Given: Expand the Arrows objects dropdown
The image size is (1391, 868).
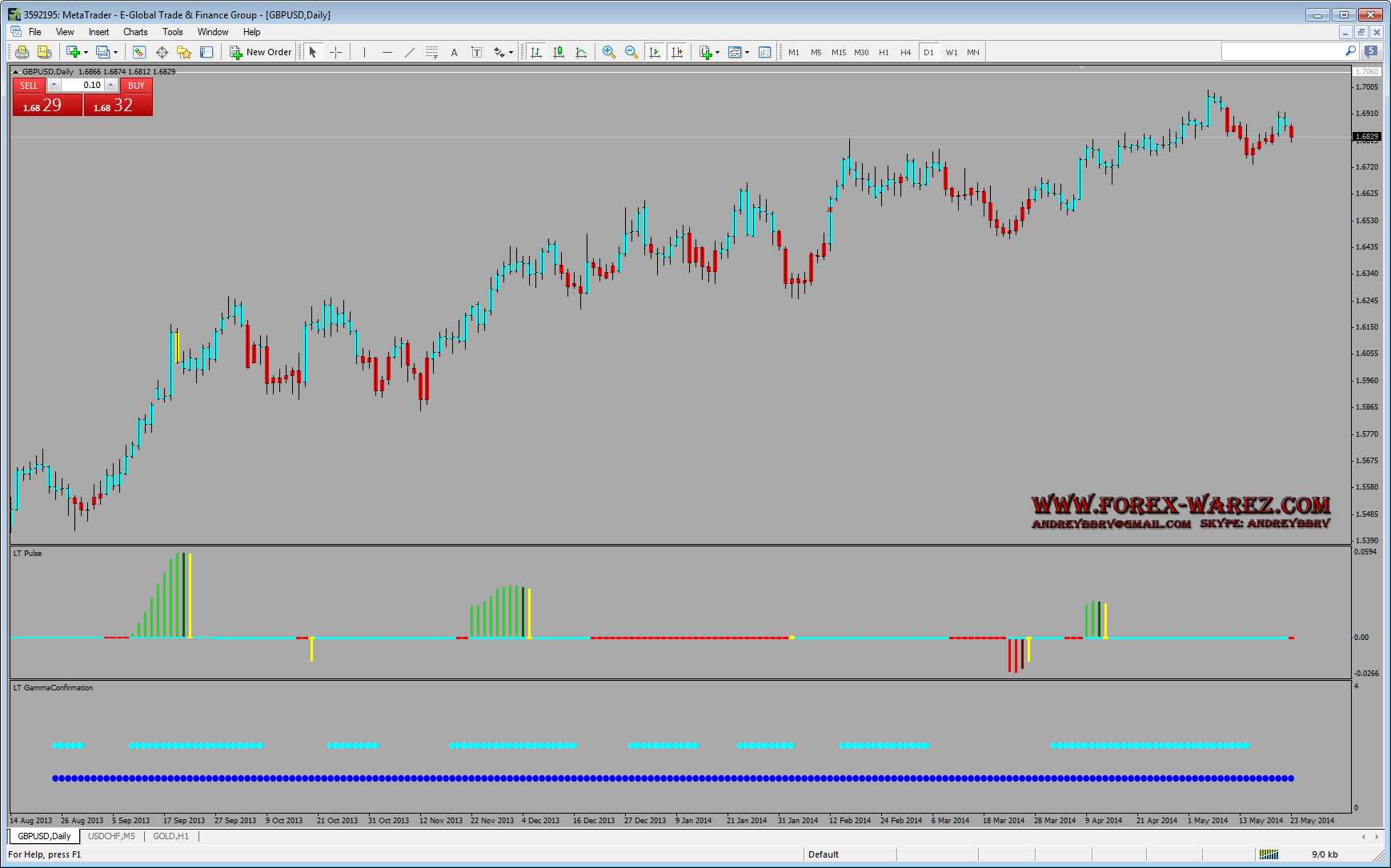Looking at the screenshot, I should tap(511, 52).
